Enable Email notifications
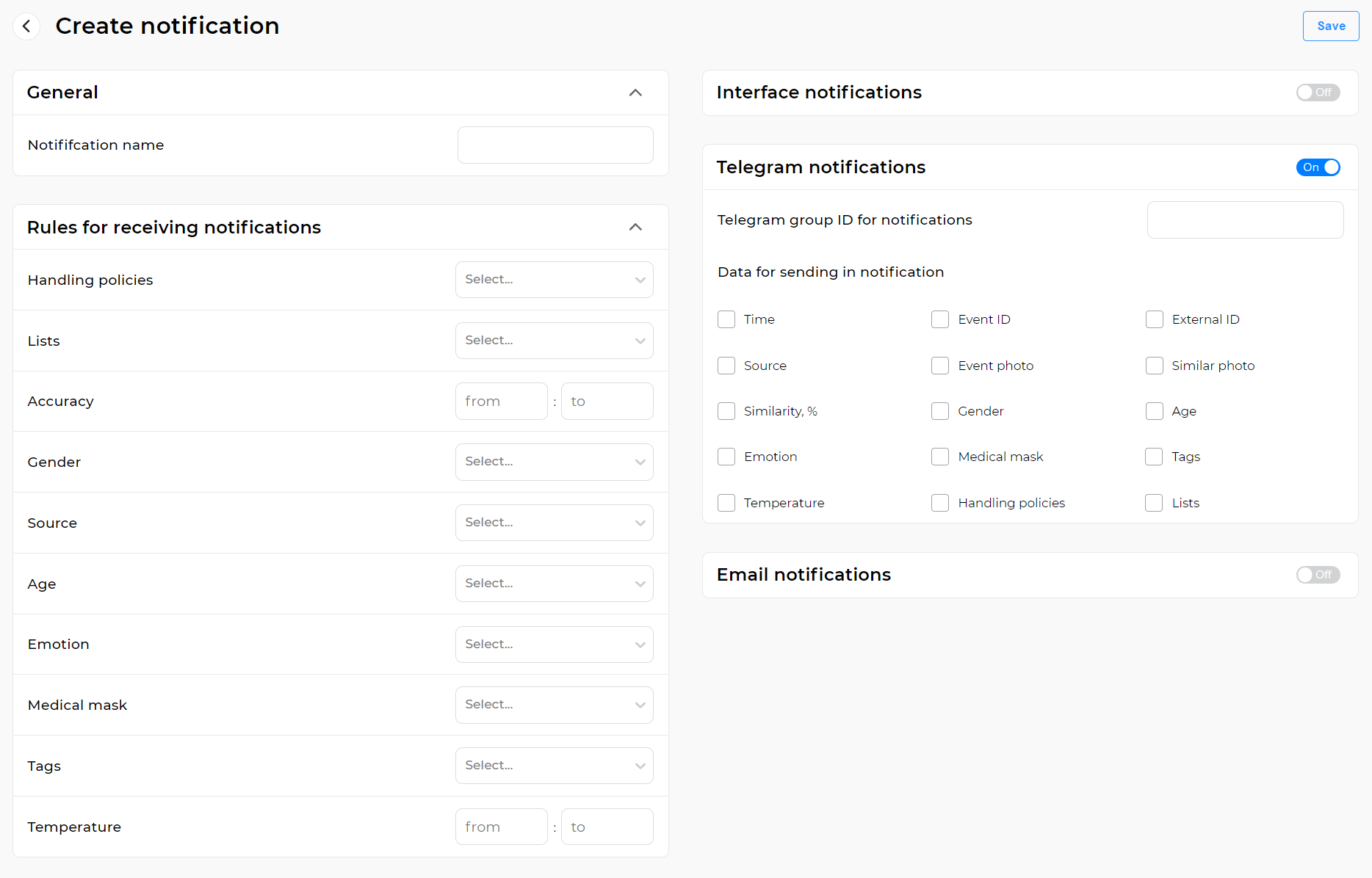The image size is (1372, 878). click(x=1318, y=575)
